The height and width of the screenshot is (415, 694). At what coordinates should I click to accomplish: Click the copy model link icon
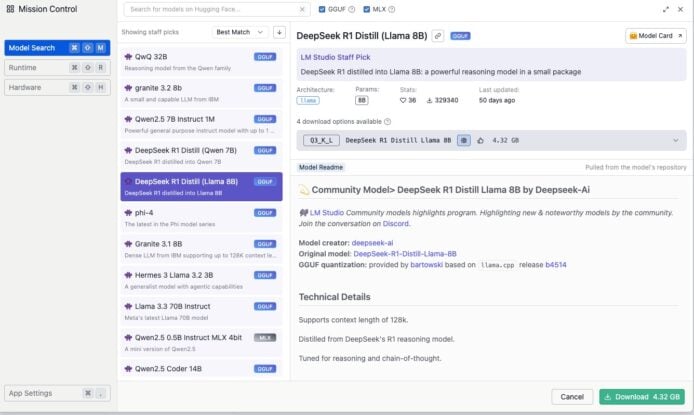438,36
